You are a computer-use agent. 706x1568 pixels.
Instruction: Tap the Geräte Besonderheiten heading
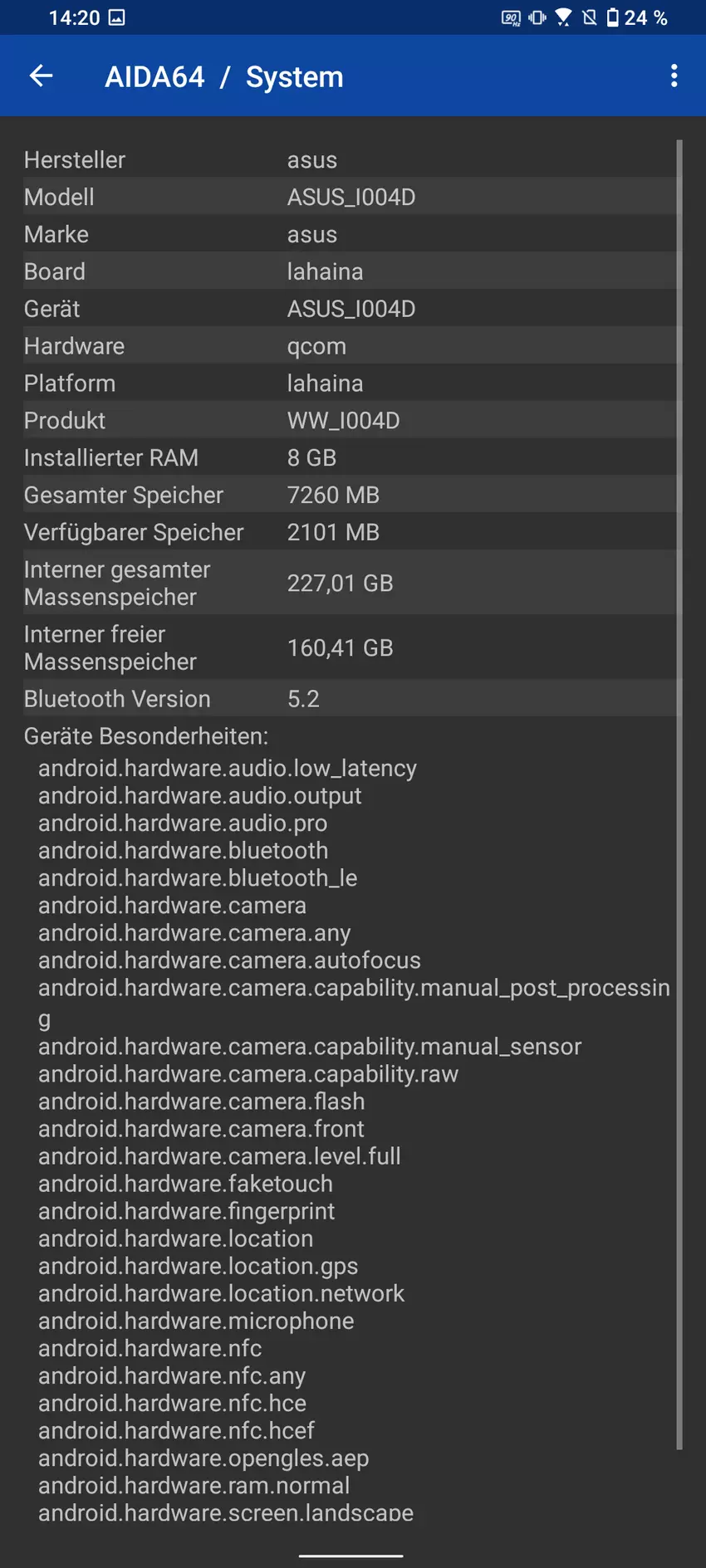[146, 736]
